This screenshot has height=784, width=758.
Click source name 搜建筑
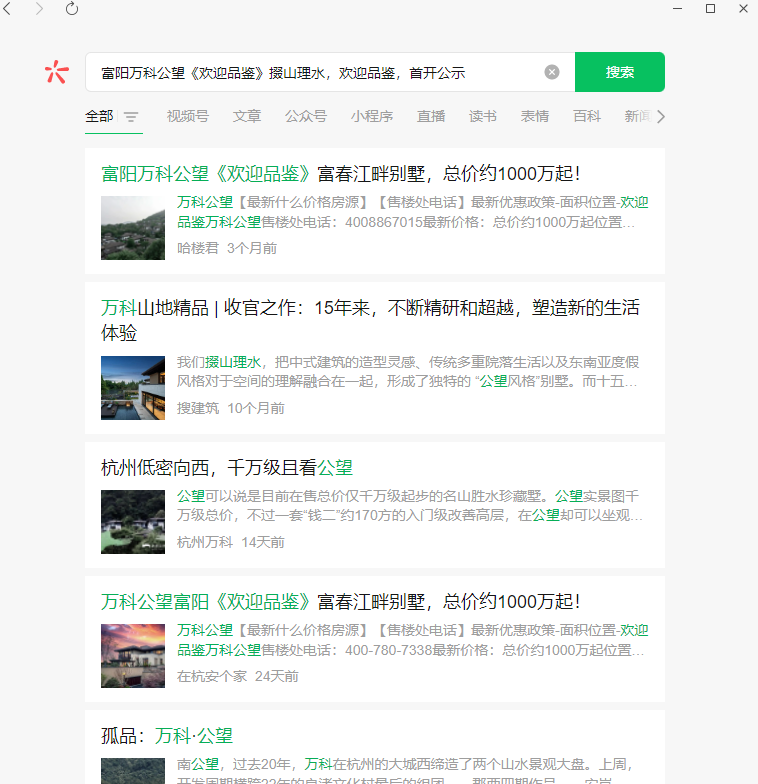[x=198, y=408]
